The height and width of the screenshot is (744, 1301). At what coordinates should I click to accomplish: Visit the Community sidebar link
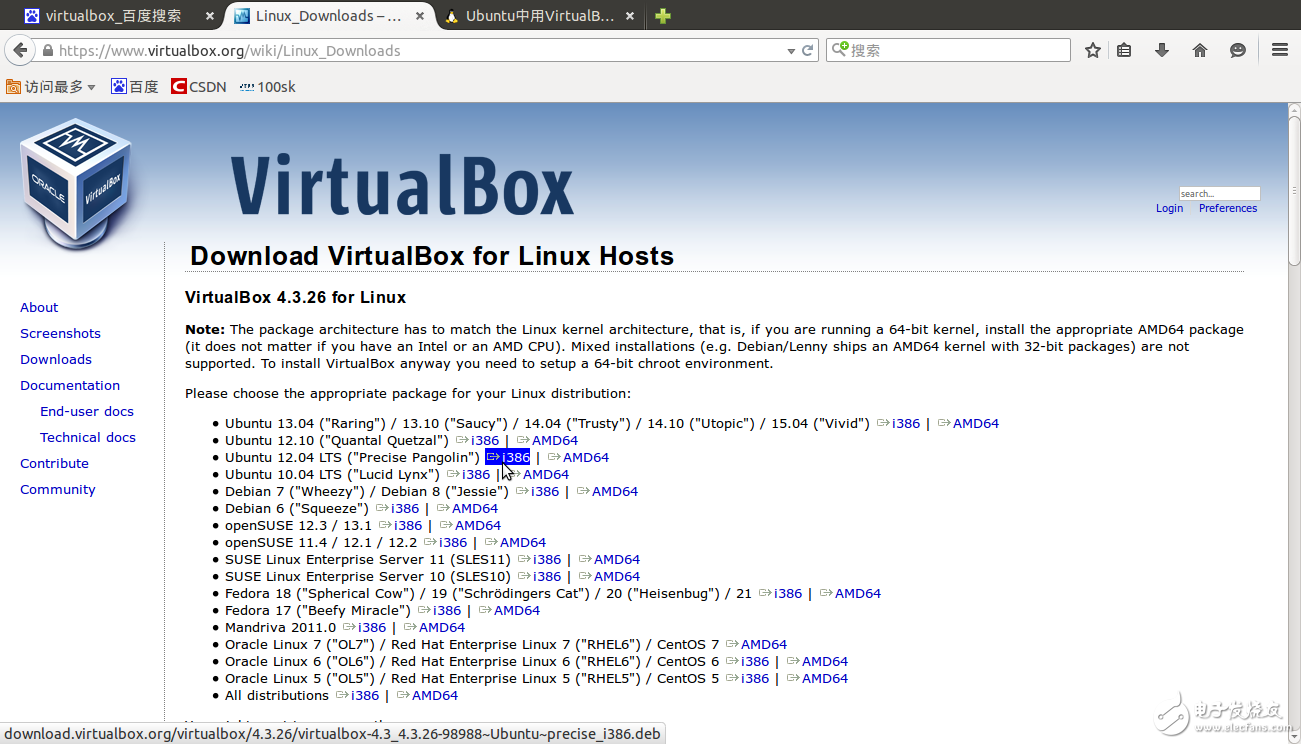58,489
